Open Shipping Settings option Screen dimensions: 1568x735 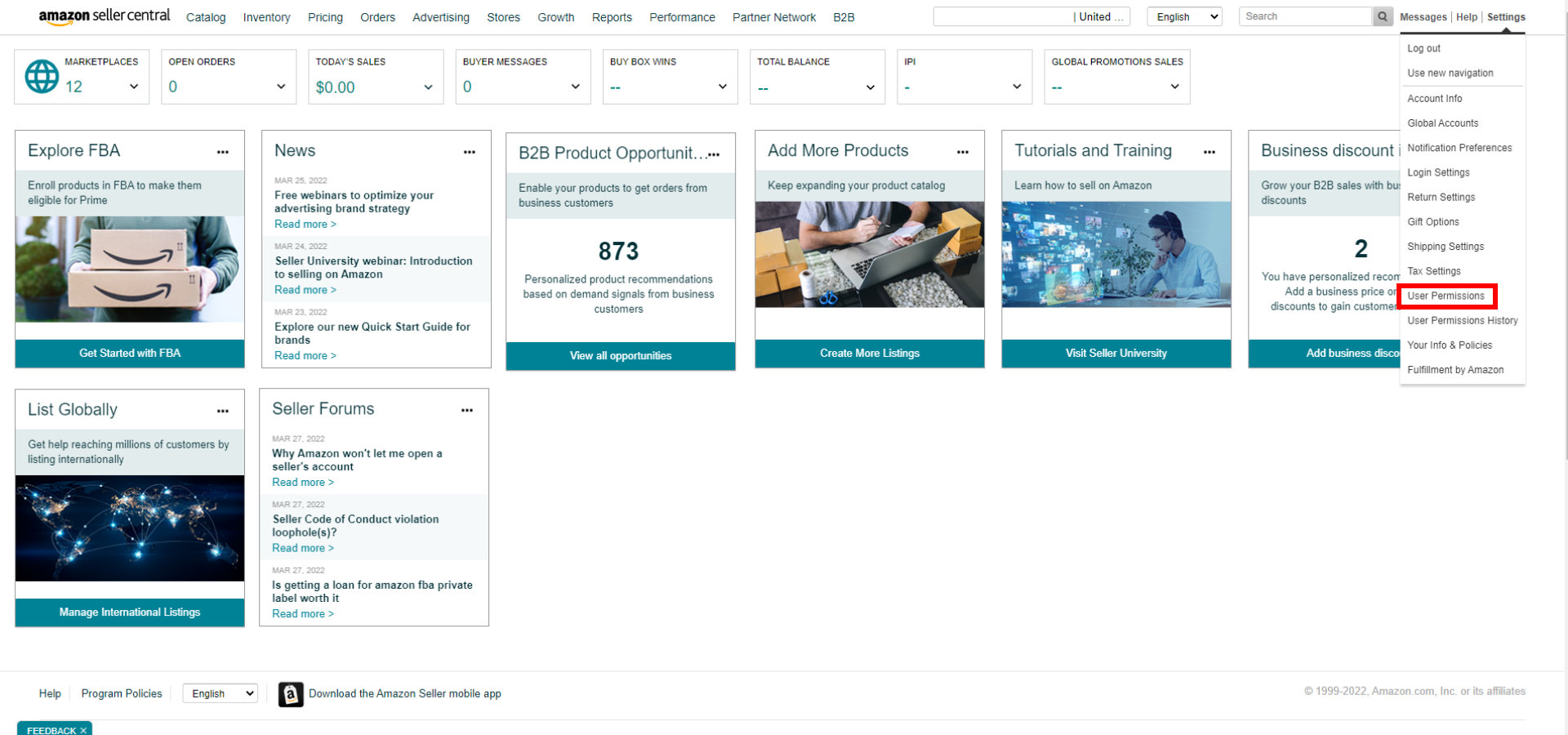(1445, 246)
